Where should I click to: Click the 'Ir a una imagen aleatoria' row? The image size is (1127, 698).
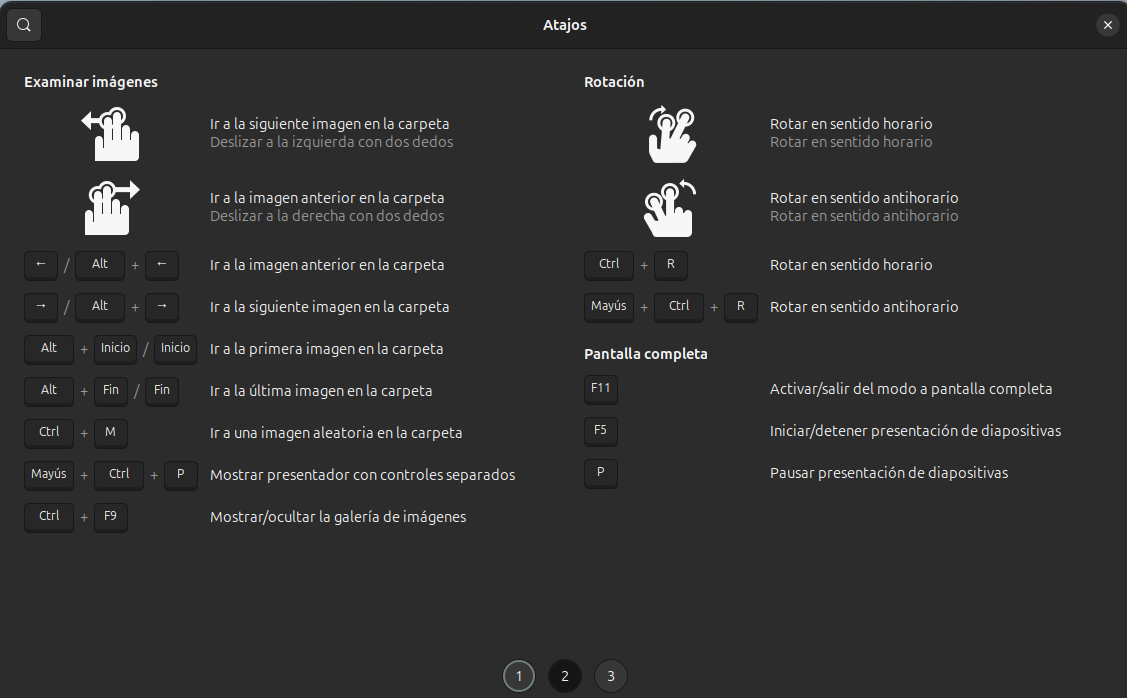(x=336, y=433)
